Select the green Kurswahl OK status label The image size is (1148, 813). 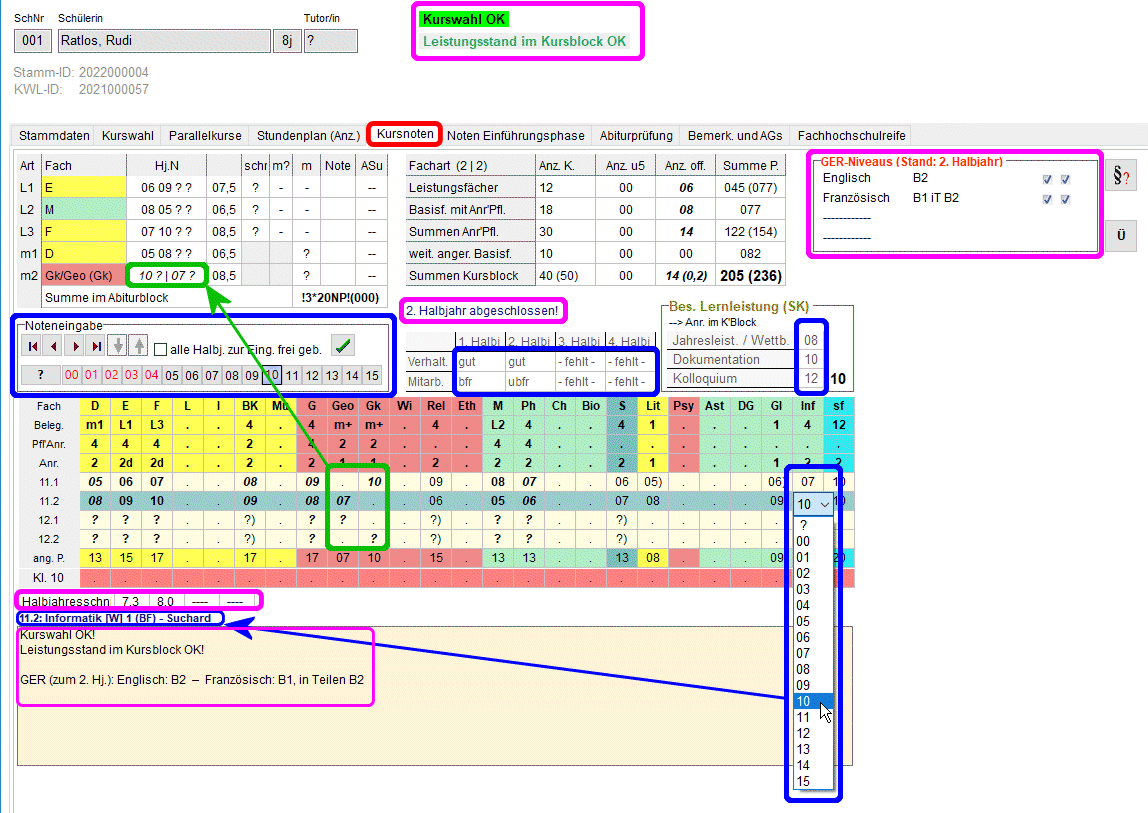point(464,19)
